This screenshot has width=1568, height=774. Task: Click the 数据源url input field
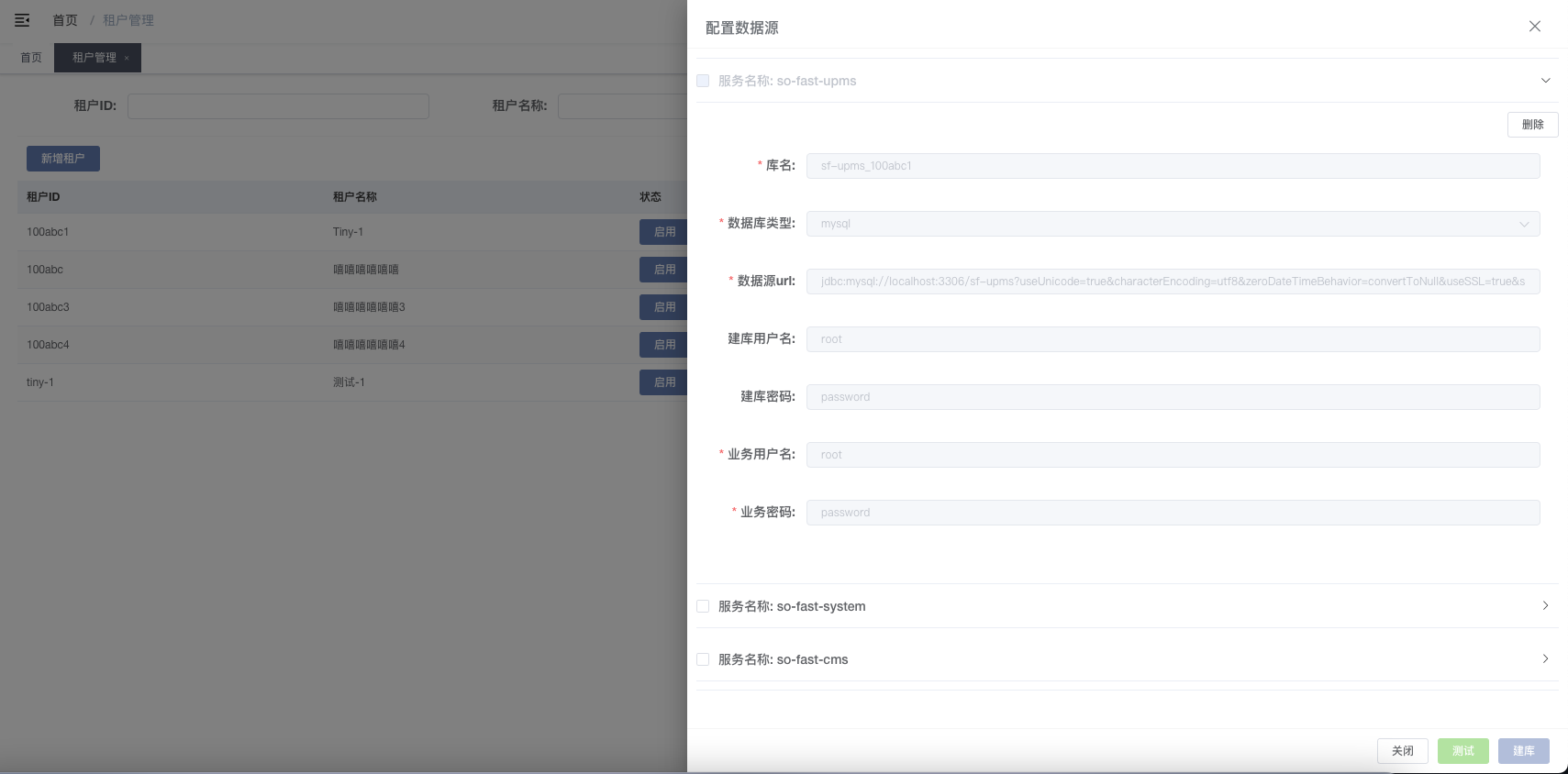point(1173,282)
